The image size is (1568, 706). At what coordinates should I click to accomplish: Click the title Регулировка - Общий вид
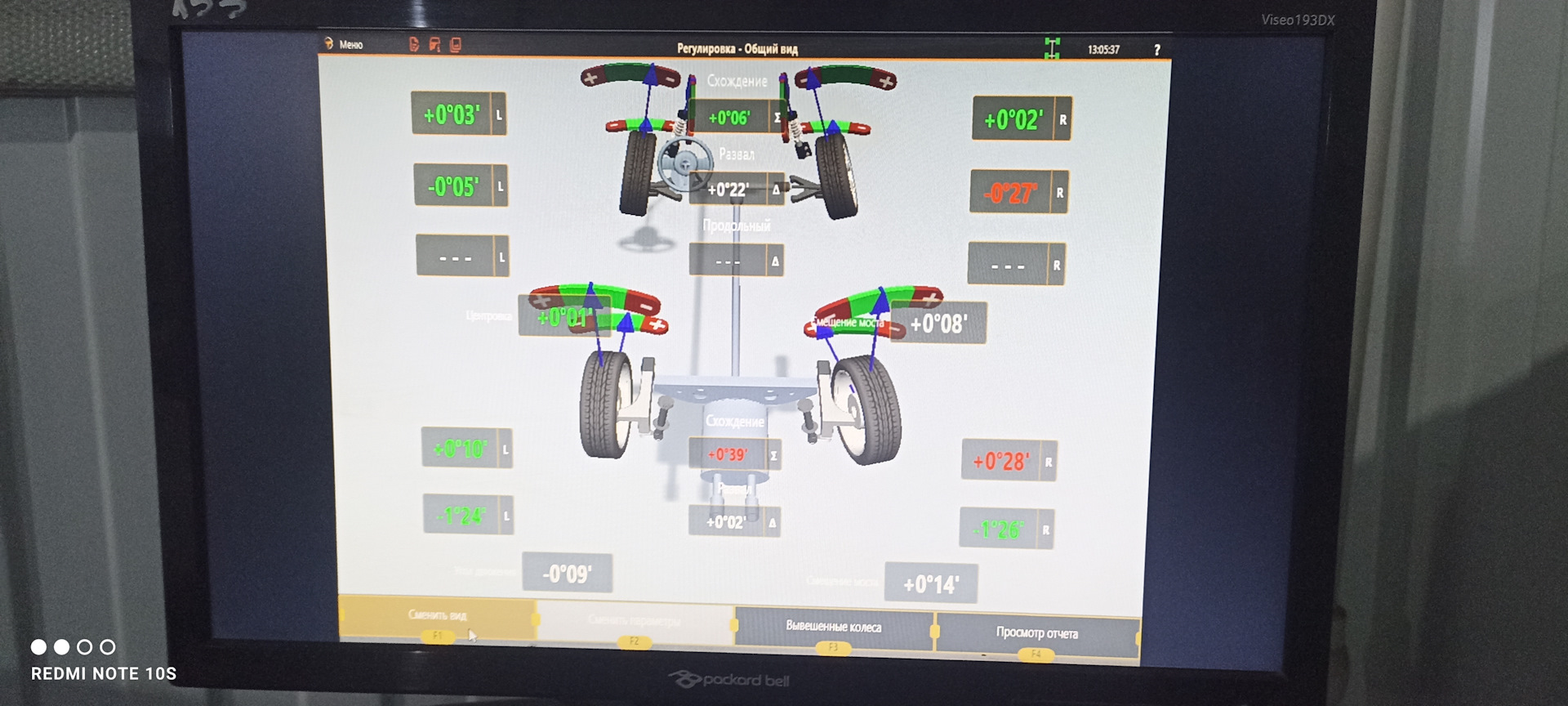pyautogui.click(x=737, y=49)
